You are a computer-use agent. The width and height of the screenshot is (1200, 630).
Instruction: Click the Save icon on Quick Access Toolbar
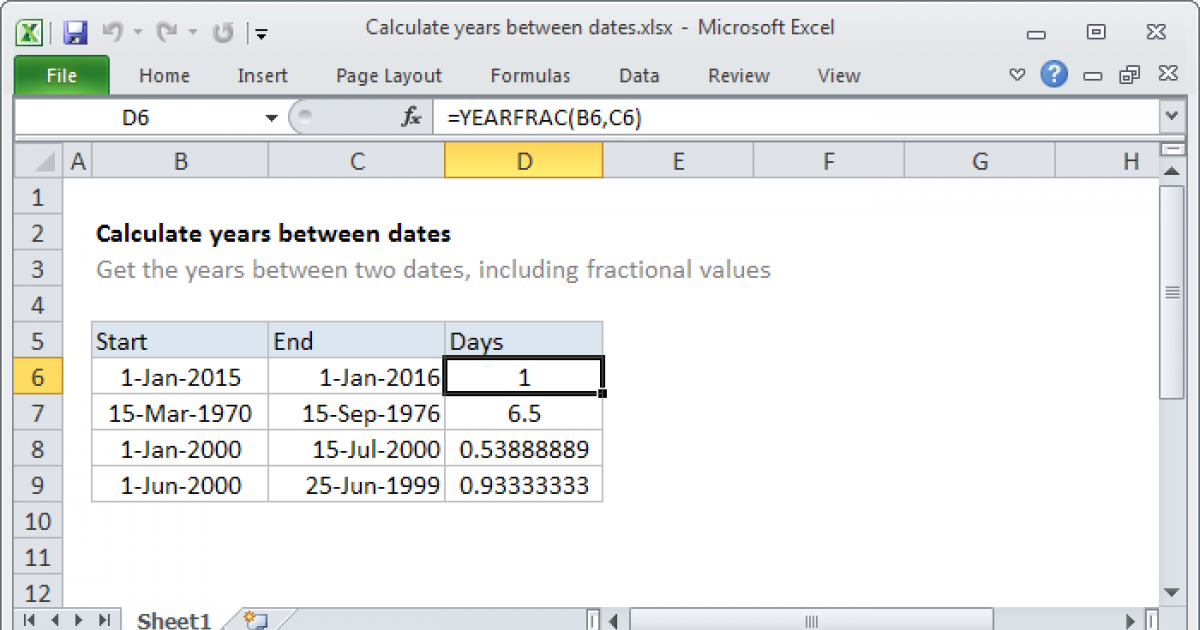(75, 31)
